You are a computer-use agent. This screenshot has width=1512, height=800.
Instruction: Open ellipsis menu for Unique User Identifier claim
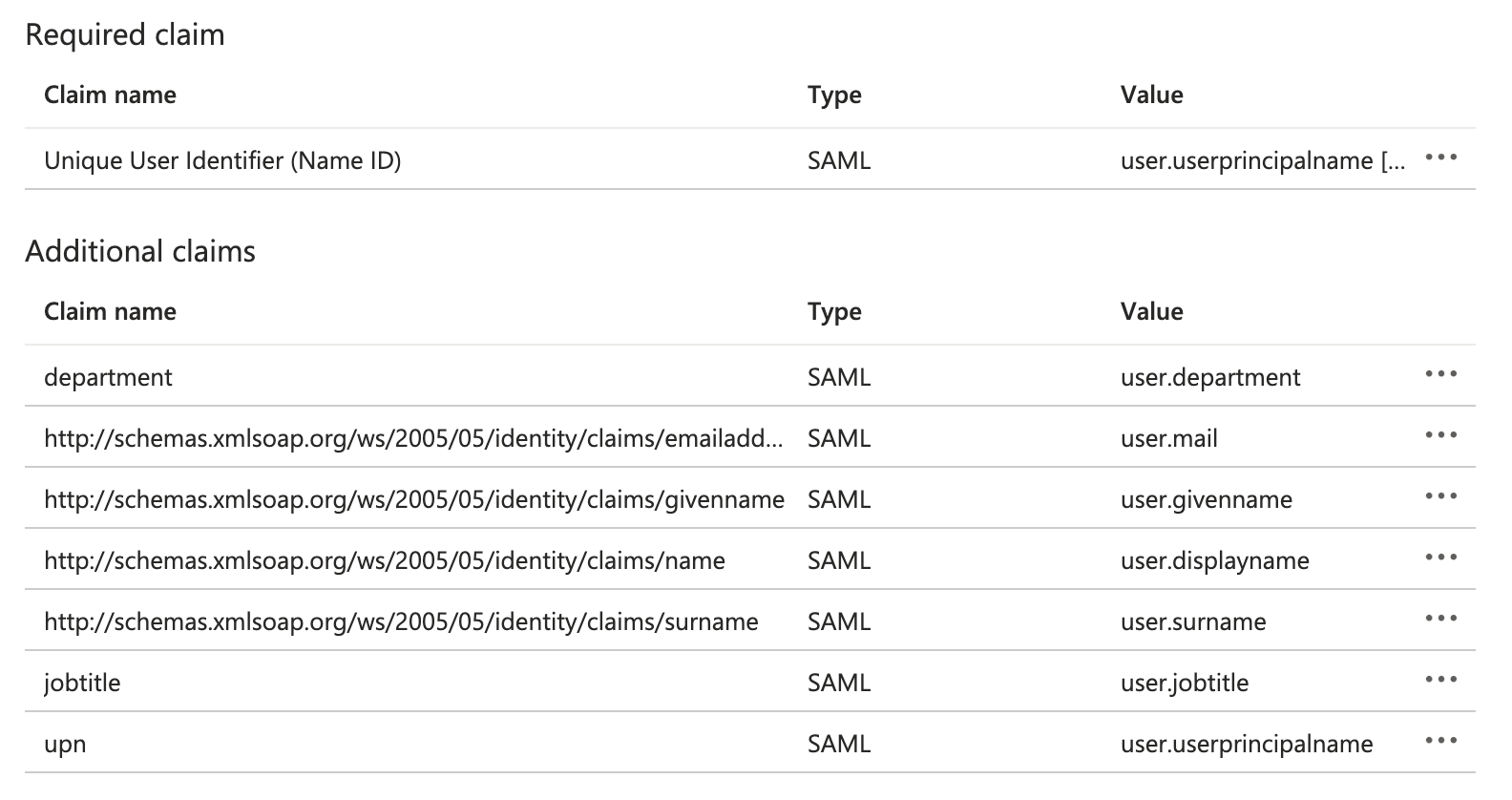click(x=1440, y=158)
